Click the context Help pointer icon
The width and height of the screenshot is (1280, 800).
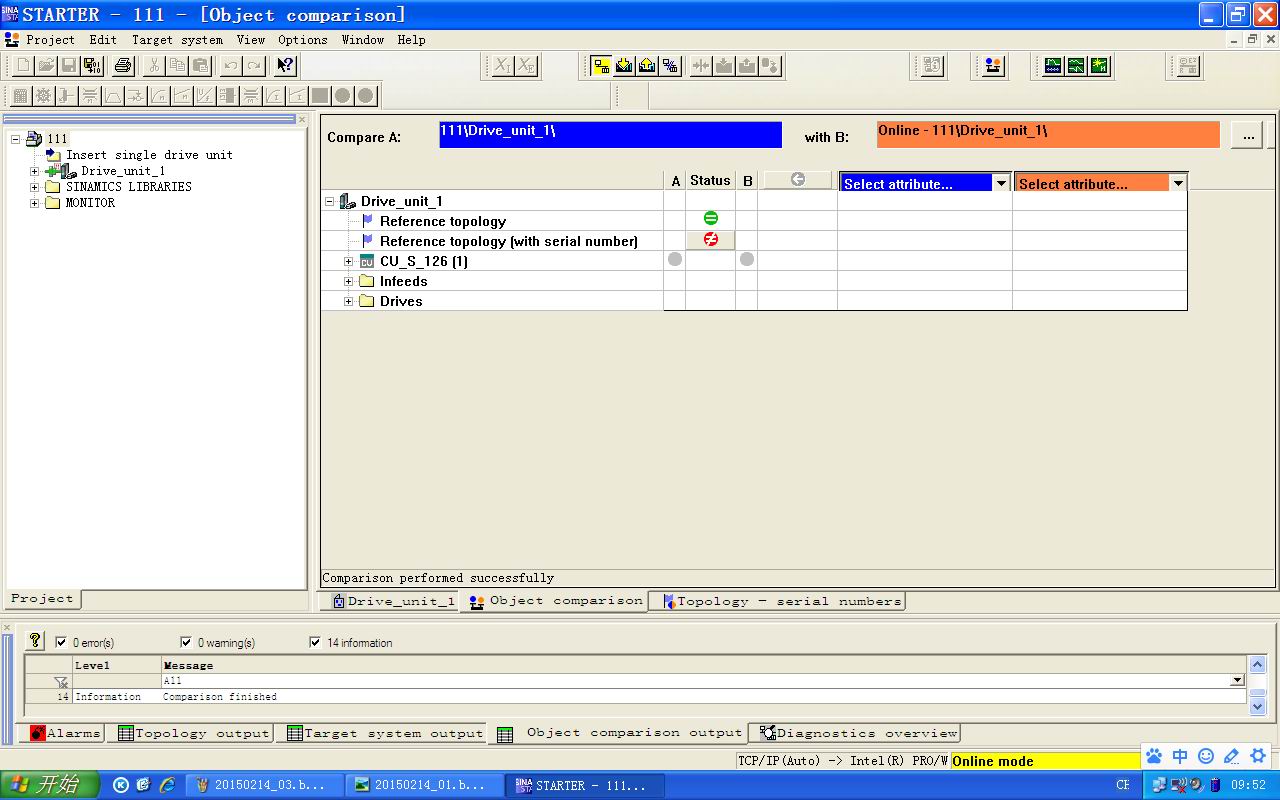(x=285, y=66)
